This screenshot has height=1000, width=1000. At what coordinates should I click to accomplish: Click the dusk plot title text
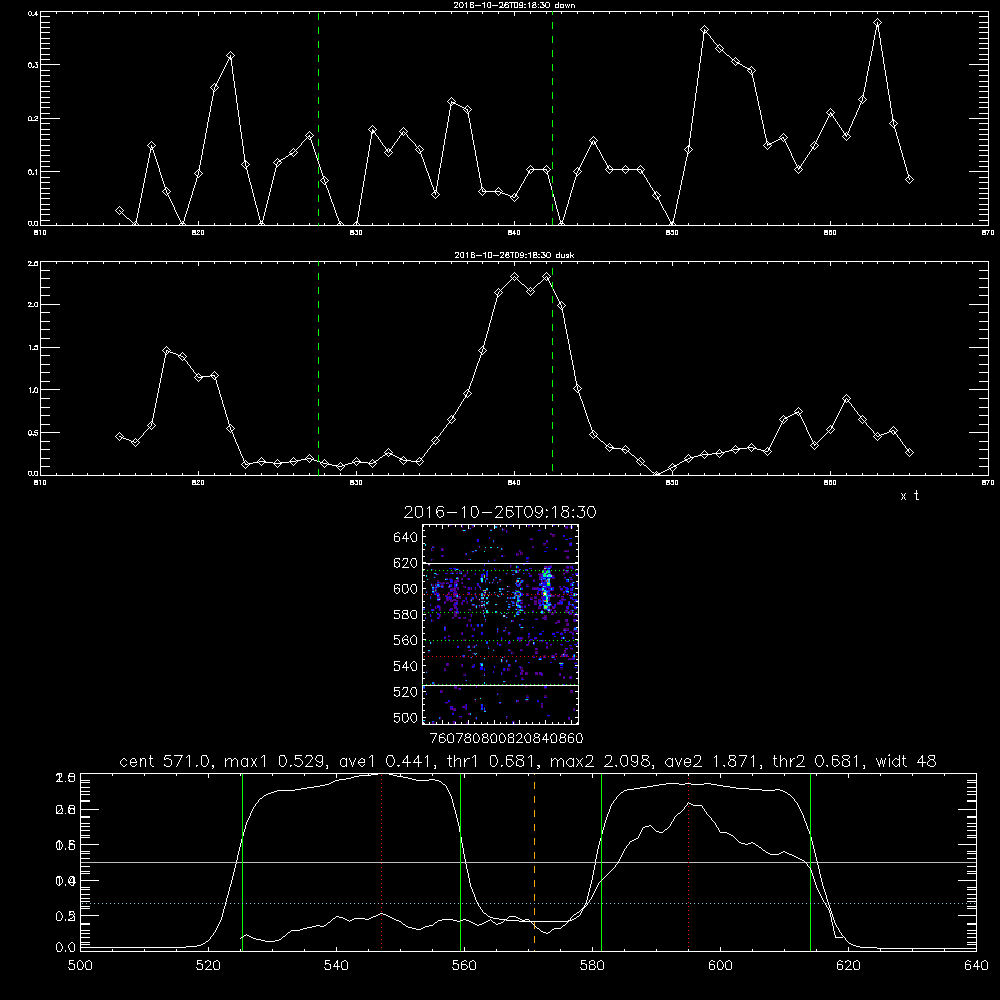tap(514, 255)
